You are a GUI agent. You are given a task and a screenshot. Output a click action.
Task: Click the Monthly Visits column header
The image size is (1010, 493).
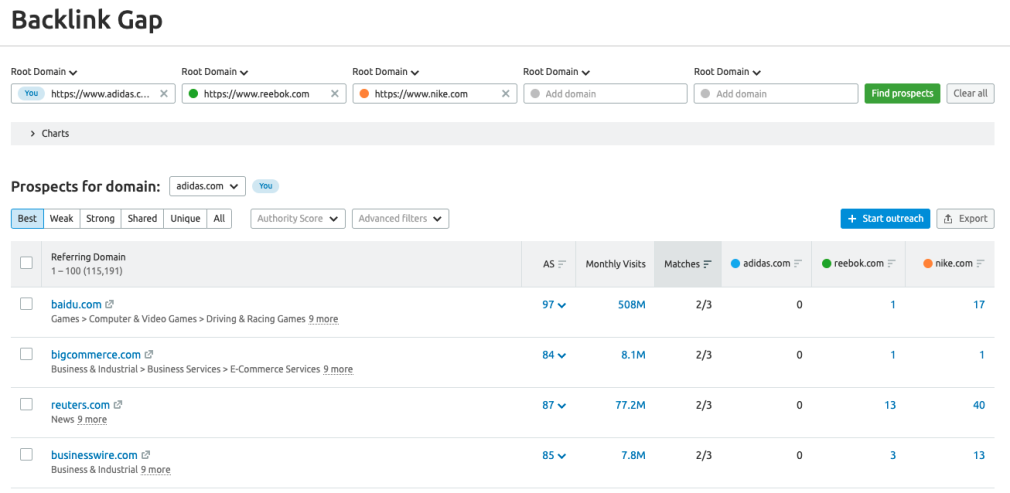click(615, 264)
